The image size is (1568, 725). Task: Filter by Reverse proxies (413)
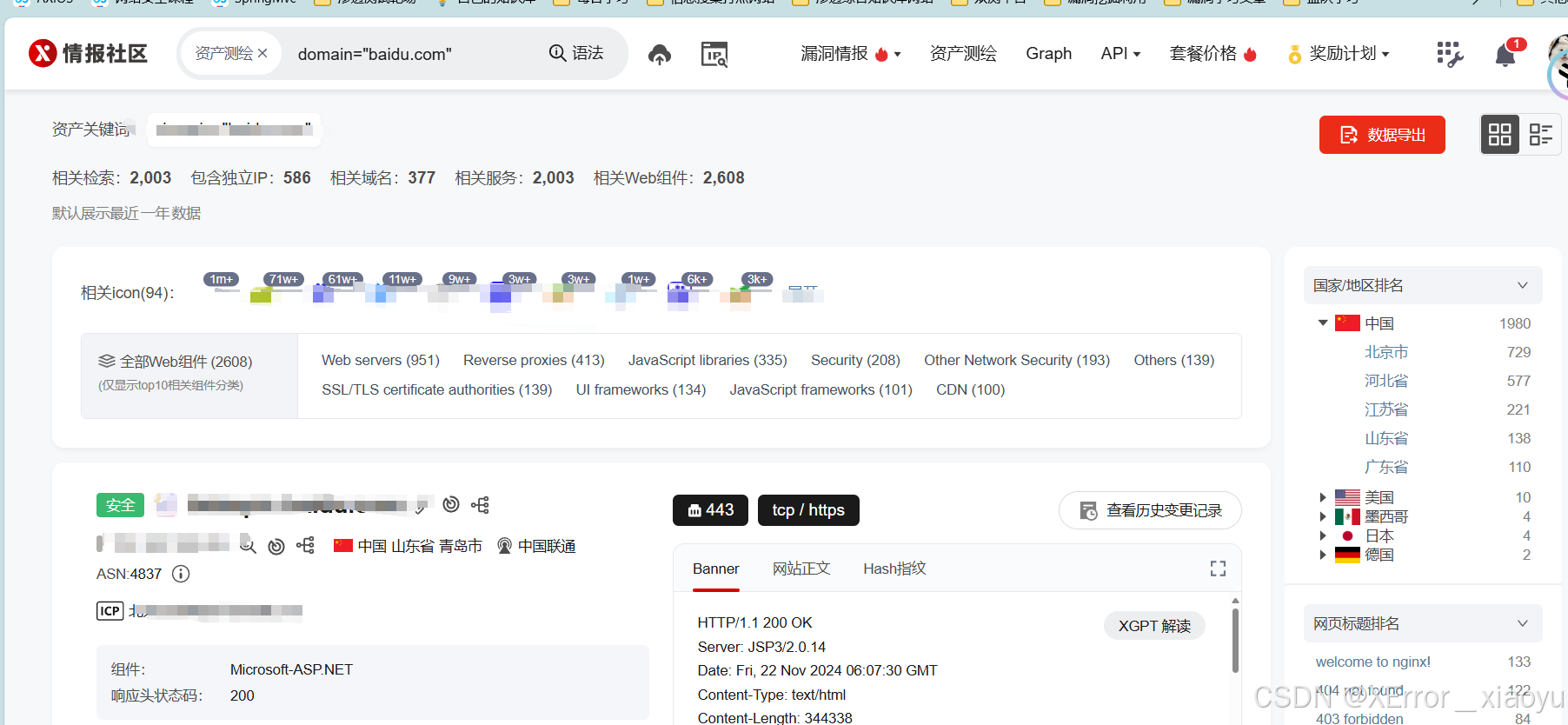534,360
